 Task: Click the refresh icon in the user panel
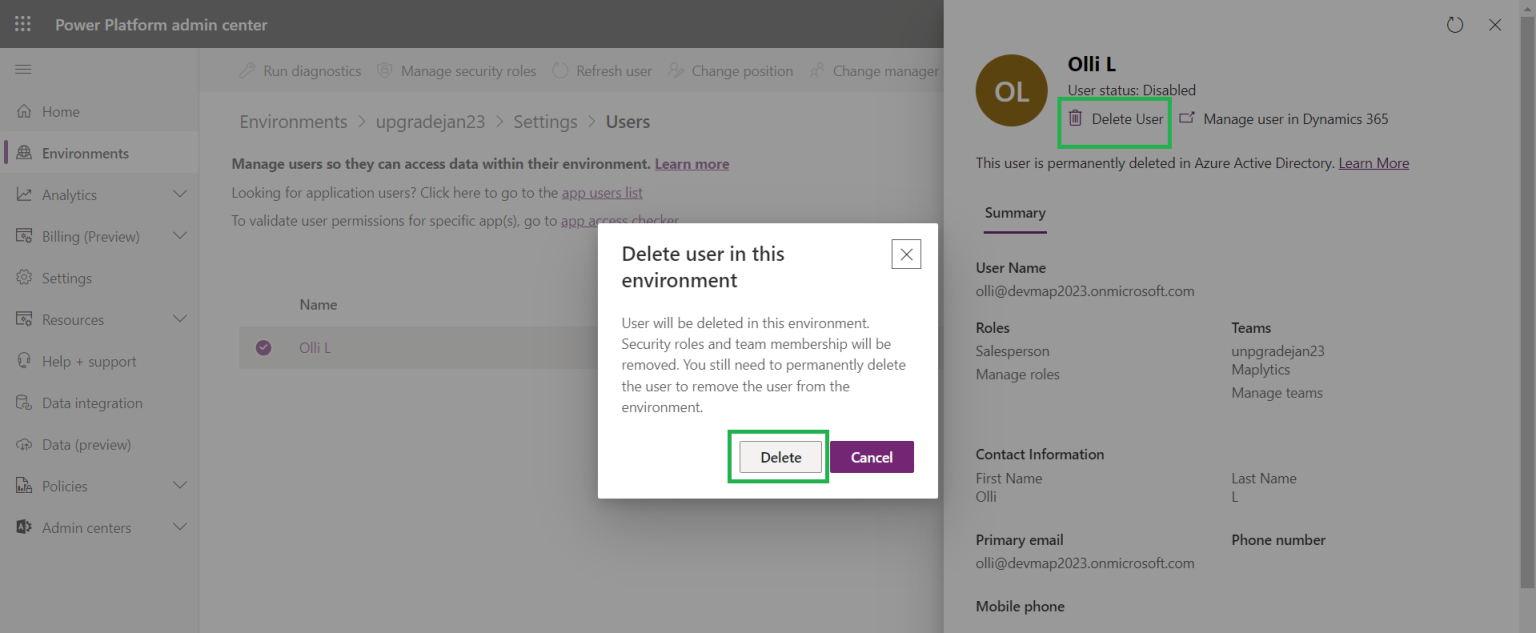click(x=1455, y=24)
